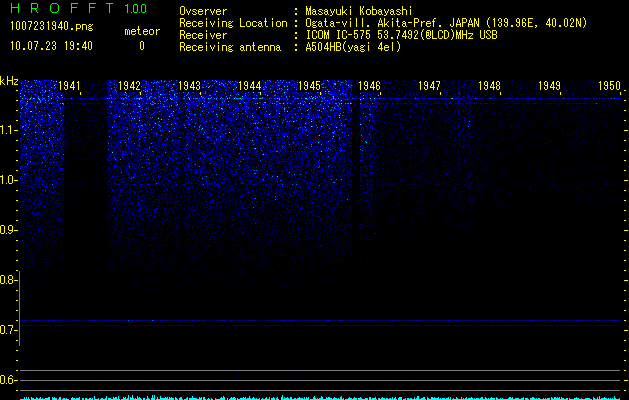Click the 1942 time marker
The image size is (629, 400).
[130, 86]
